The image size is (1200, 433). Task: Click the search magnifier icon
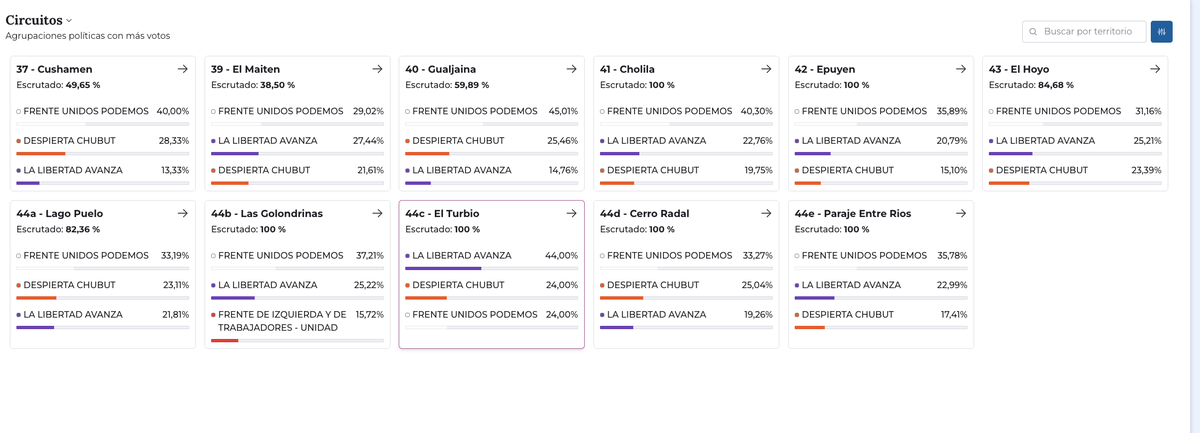(x=1033, y=32)
